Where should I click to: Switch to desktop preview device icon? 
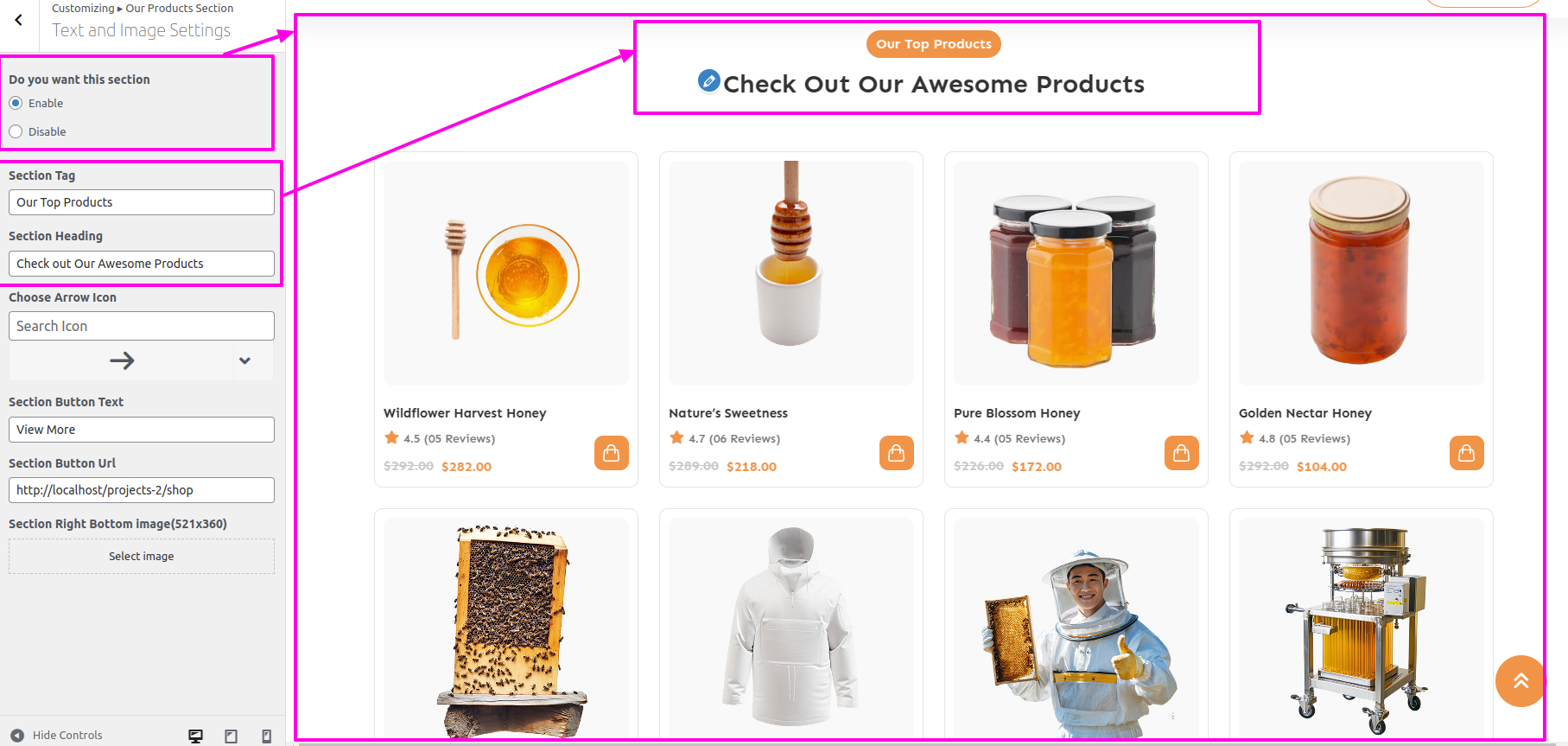click(196, 736)
